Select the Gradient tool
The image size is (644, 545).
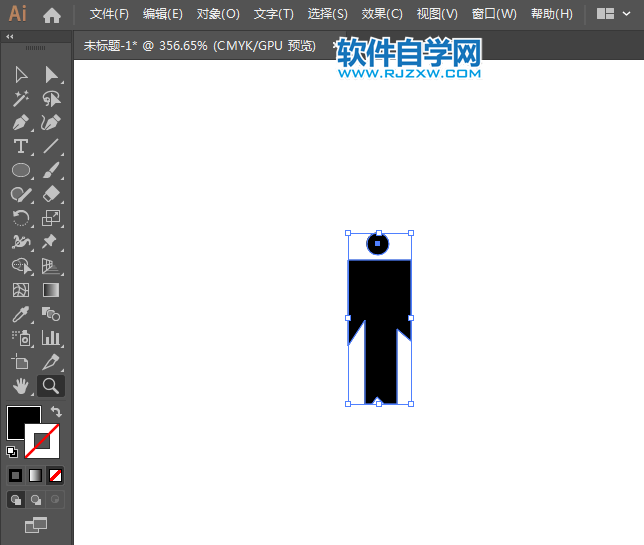(51, 290)
